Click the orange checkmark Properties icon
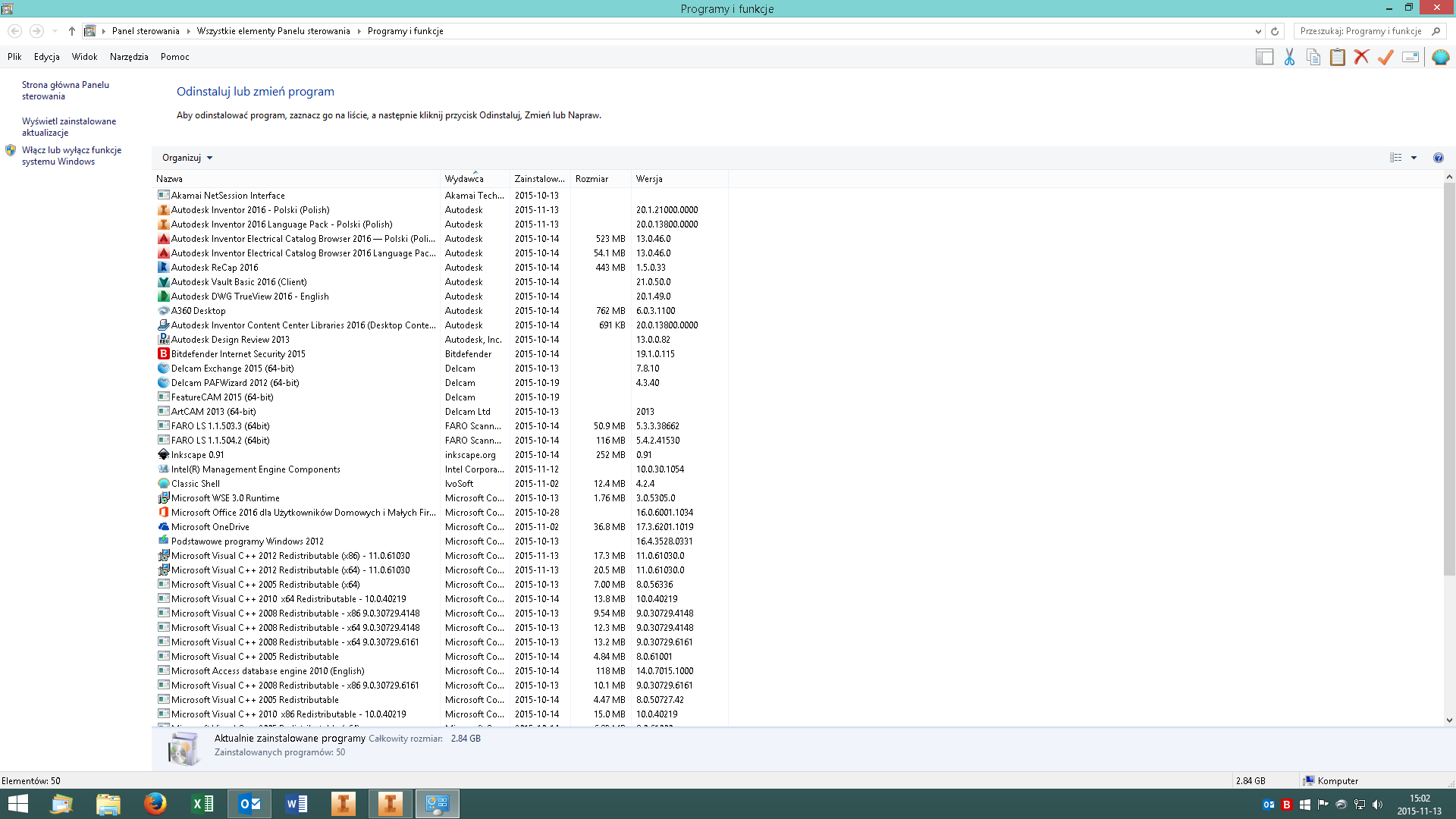The height and width of the screenshot is (819, 1456). 1386,57
